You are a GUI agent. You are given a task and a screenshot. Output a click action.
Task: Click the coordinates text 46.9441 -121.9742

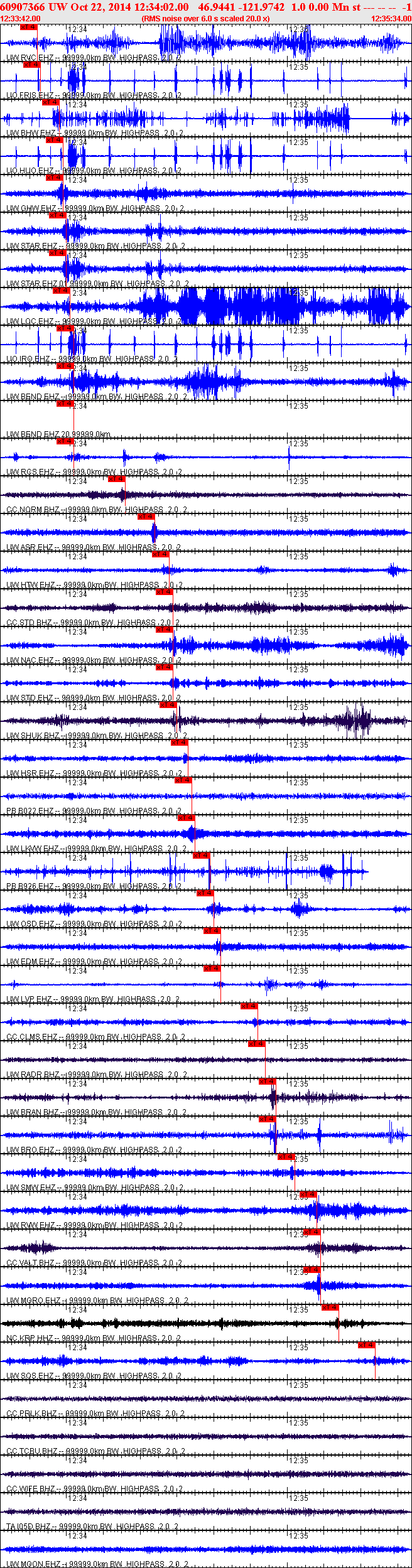pos(241,7)
